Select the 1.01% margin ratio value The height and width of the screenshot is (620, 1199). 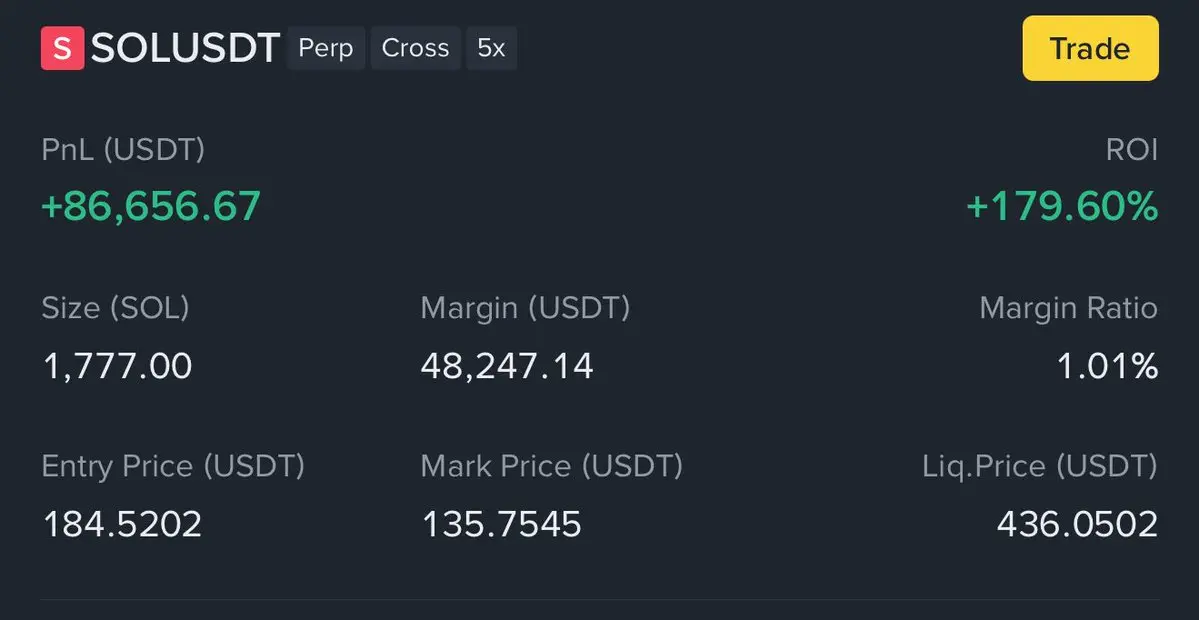point(1108,366)
